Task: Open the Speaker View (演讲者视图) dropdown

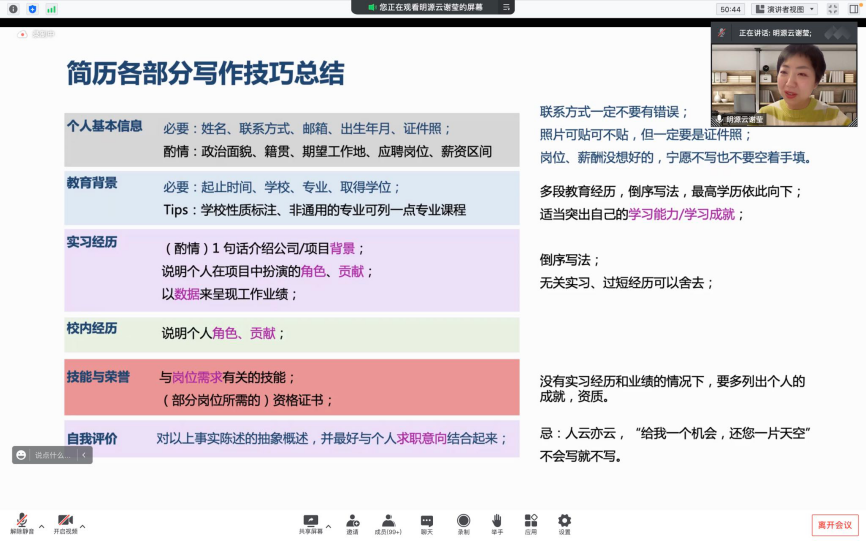Action: [784, 9]
